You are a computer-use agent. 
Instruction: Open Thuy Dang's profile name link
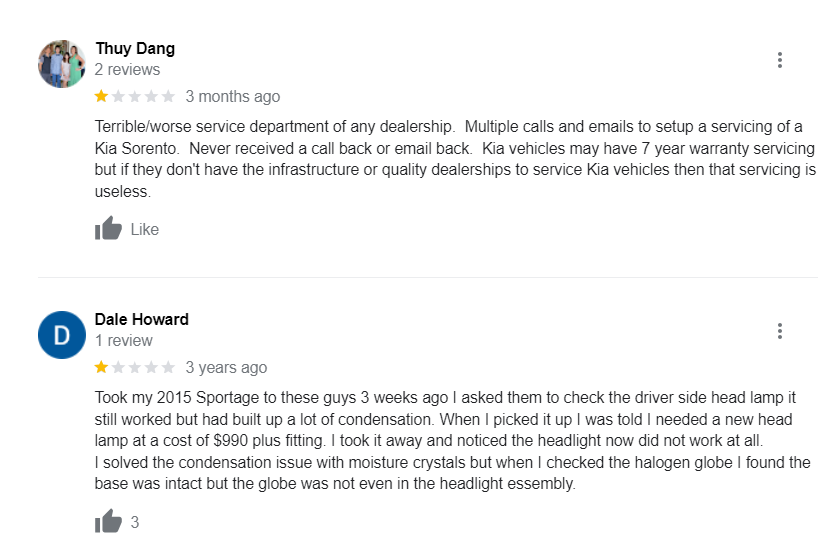tap(135, 48)
